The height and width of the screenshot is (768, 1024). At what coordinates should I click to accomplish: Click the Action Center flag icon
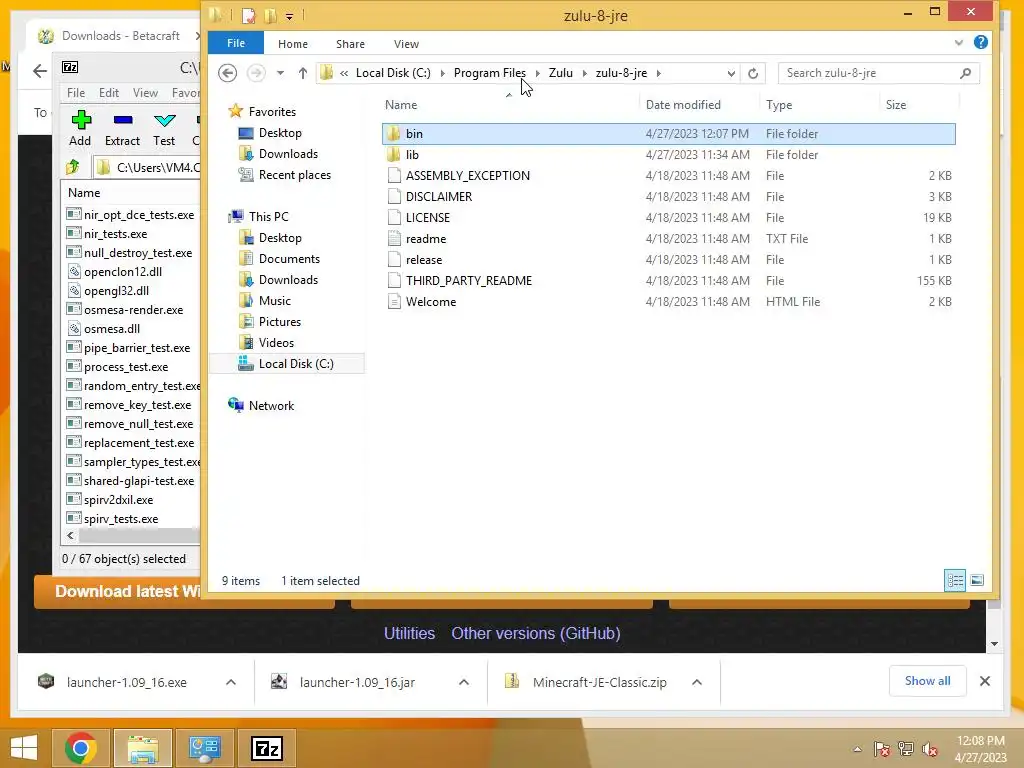(x=881, y=749)
